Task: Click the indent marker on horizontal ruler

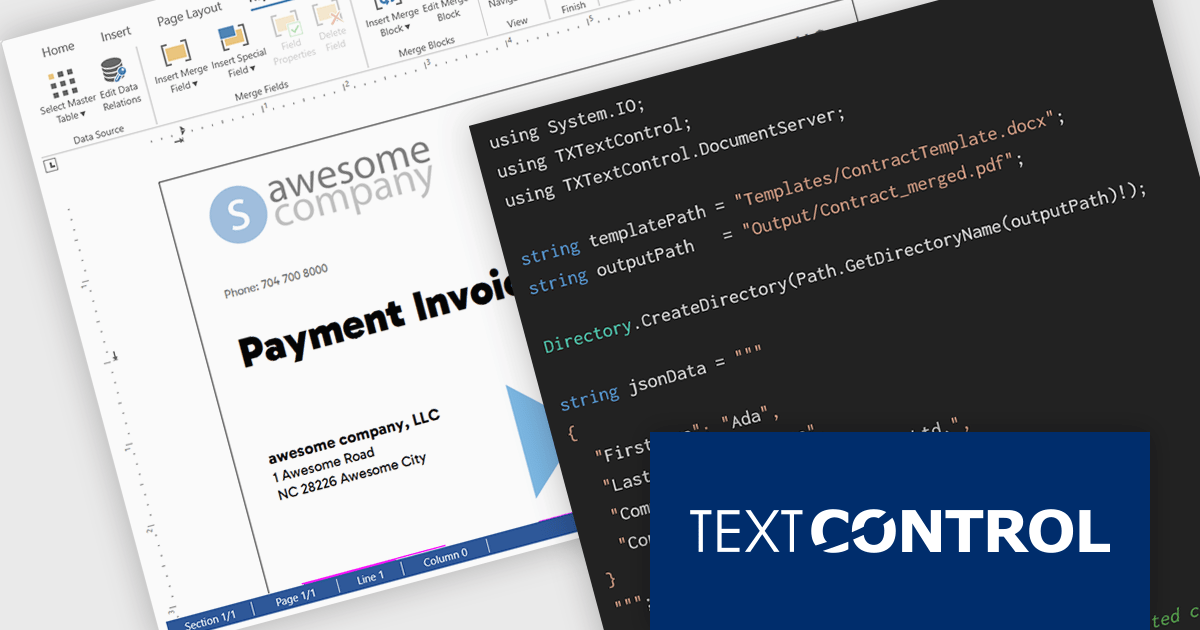Action: click(181, 132)
